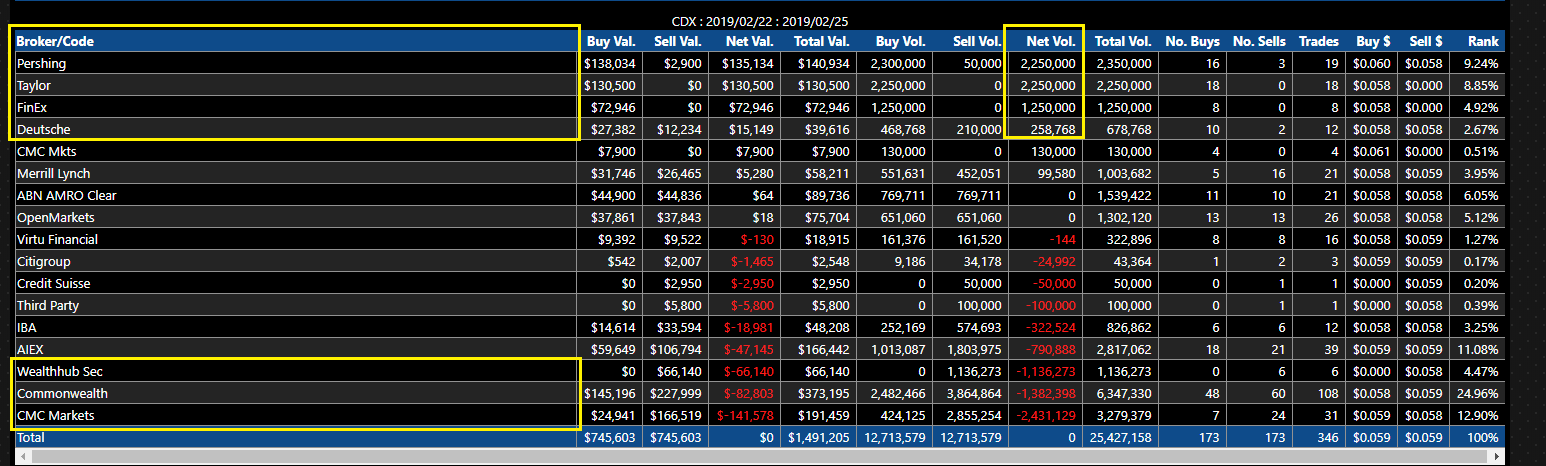
Task: Click the horizontal scrollbar right arrow
Action: [1496, 457]
